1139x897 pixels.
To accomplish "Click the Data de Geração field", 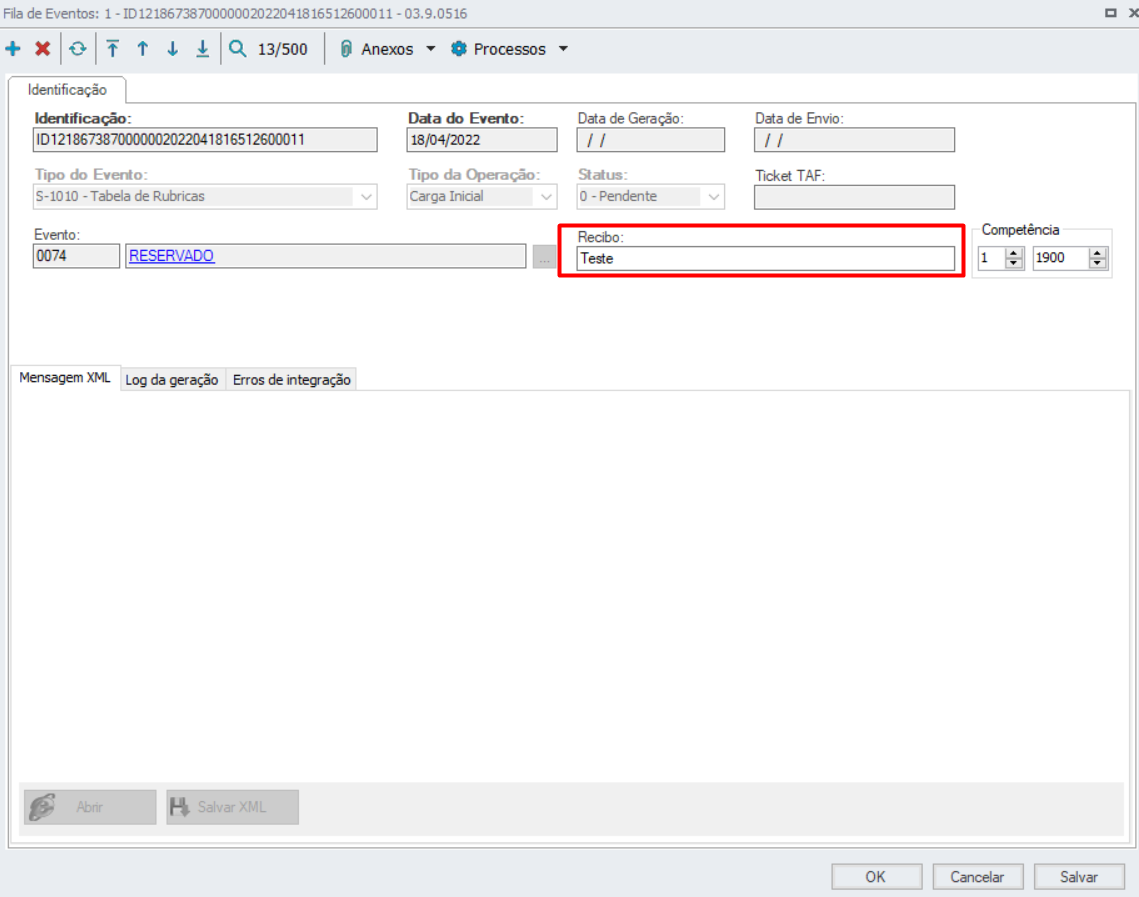I will (650, 139).
